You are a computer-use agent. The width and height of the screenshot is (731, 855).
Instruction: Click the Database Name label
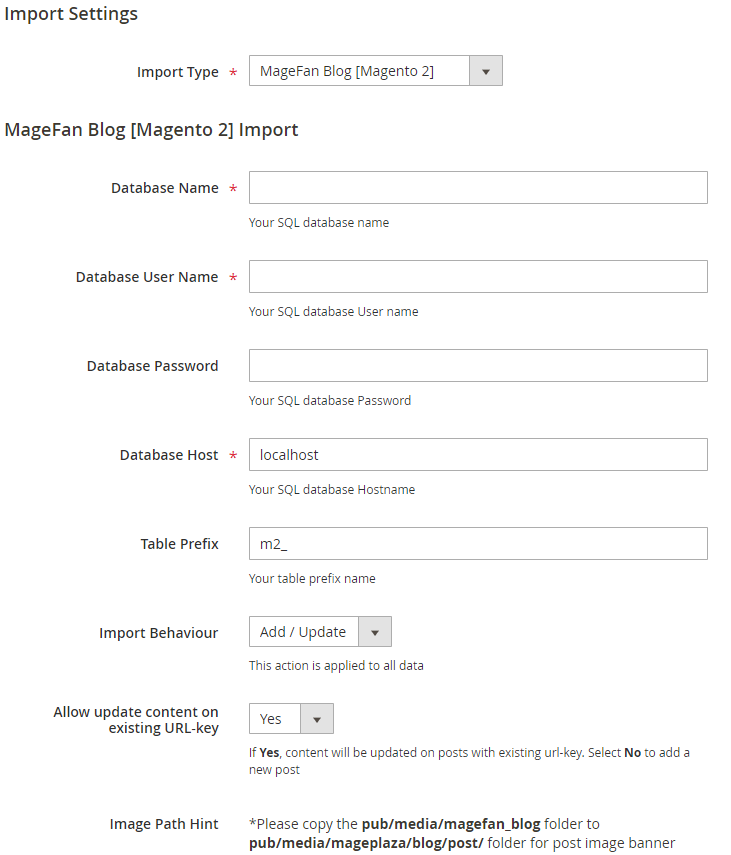164,188
